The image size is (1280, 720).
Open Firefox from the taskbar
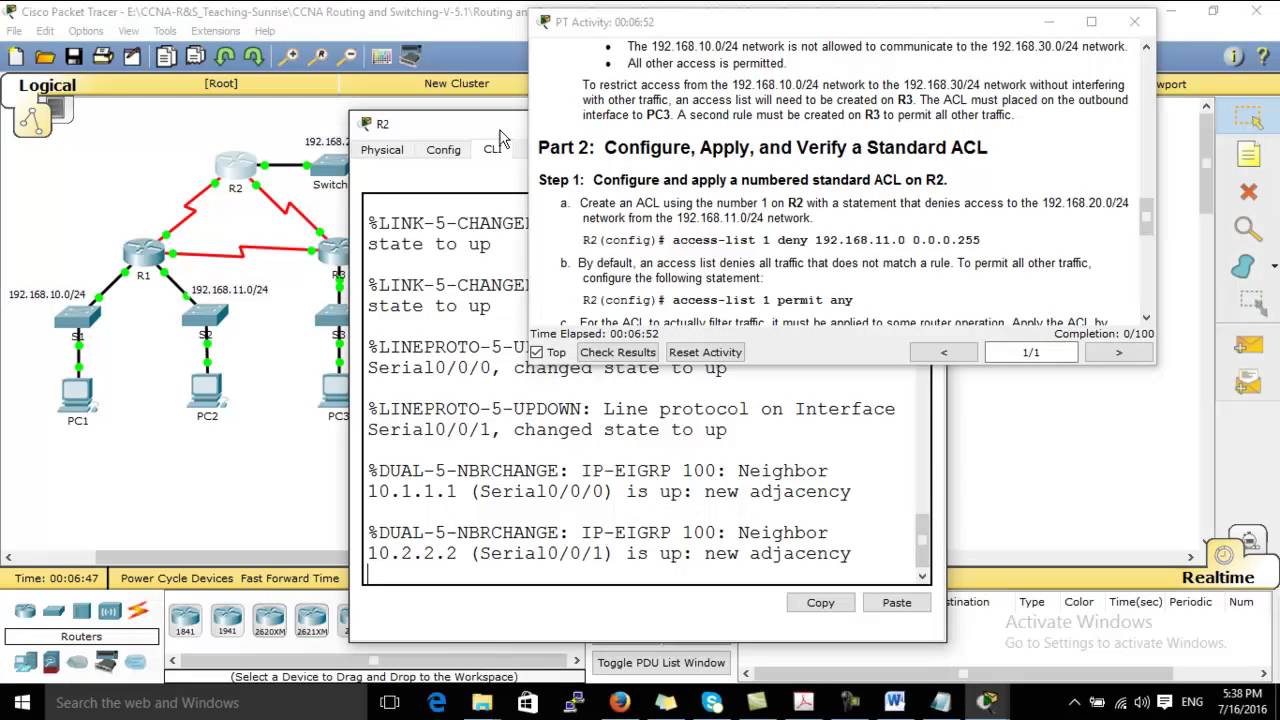[x=619, y=702]
